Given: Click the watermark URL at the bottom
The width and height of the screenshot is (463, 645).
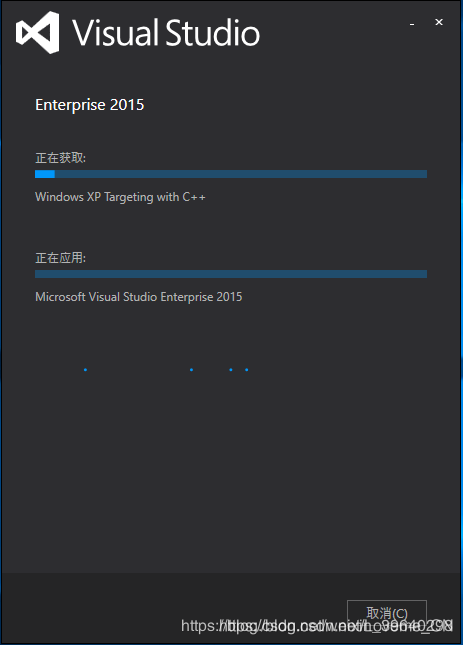Looking at the screenshot, I should 317,626.
